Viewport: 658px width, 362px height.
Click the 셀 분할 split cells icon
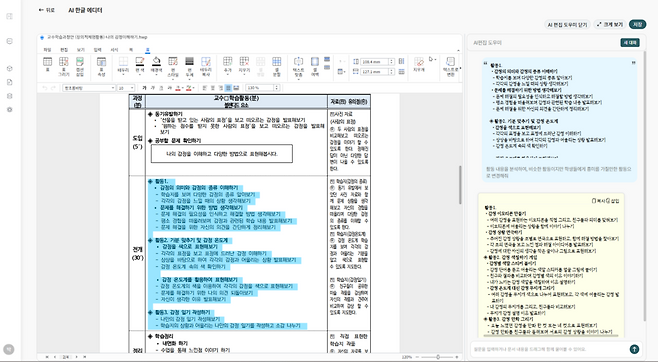point(277,62)
